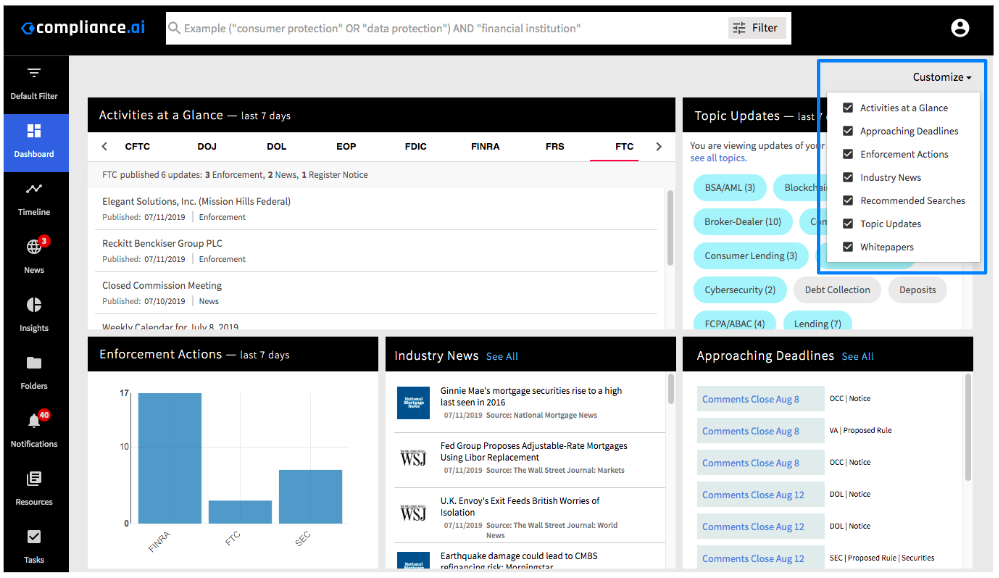Viewport: 999px width, 578px height.
Task: Open U.K. Envoy's Exit article
Action: pos(519,507)
